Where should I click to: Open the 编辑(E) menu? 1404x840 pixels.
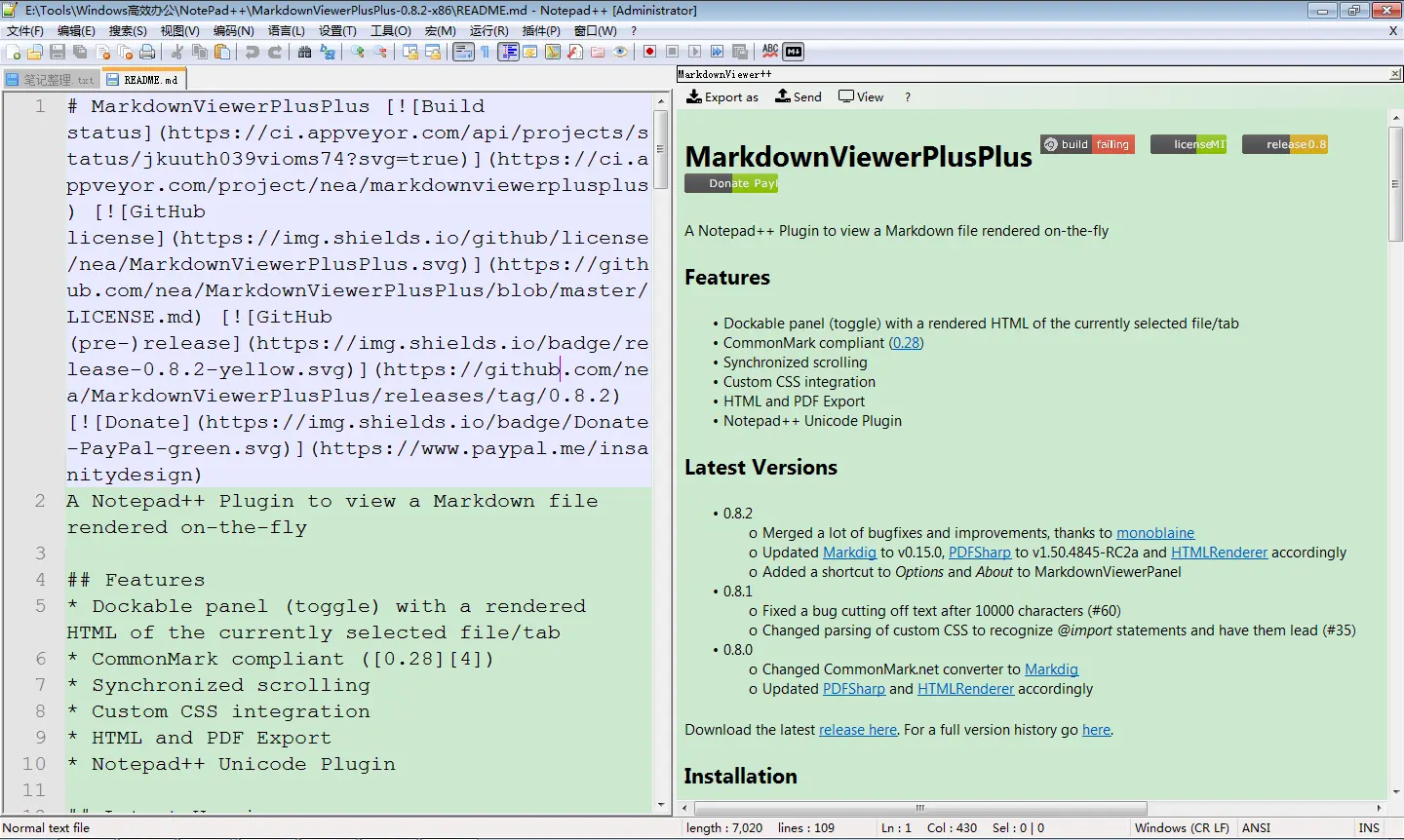click(76, 30)
